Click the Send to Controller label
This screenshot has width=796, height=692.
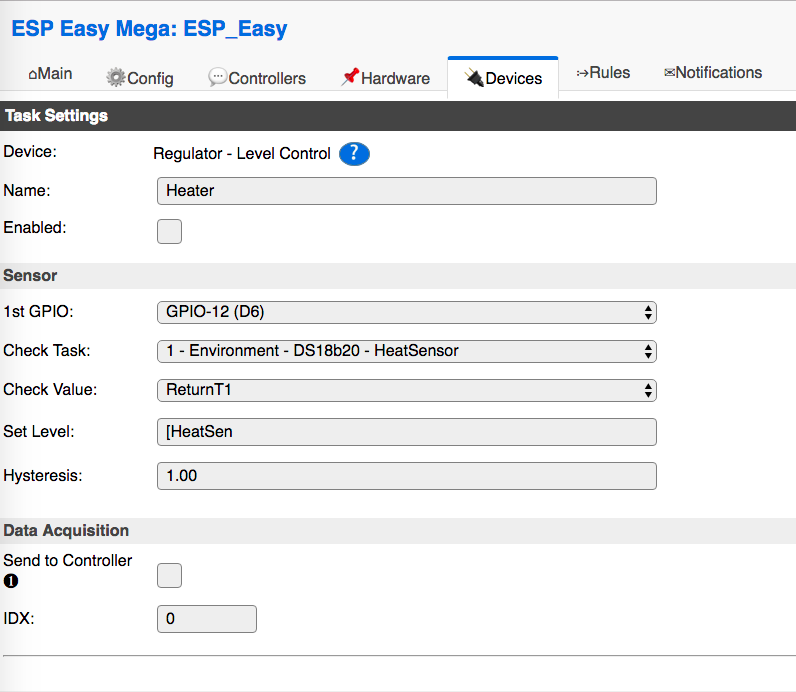coord(68,561)
